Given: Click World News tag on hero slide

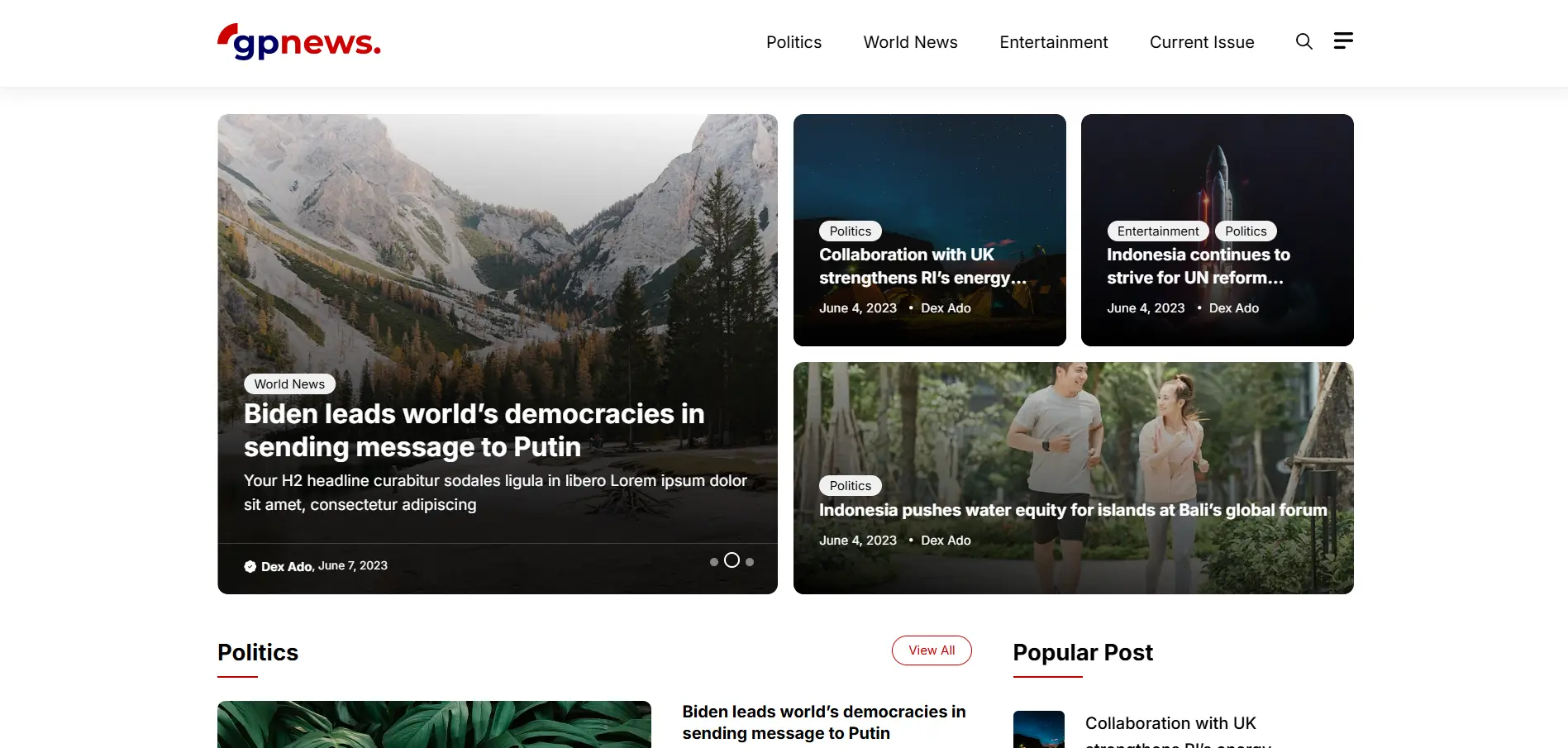Looking at the screenshot, I should (289, 384).
